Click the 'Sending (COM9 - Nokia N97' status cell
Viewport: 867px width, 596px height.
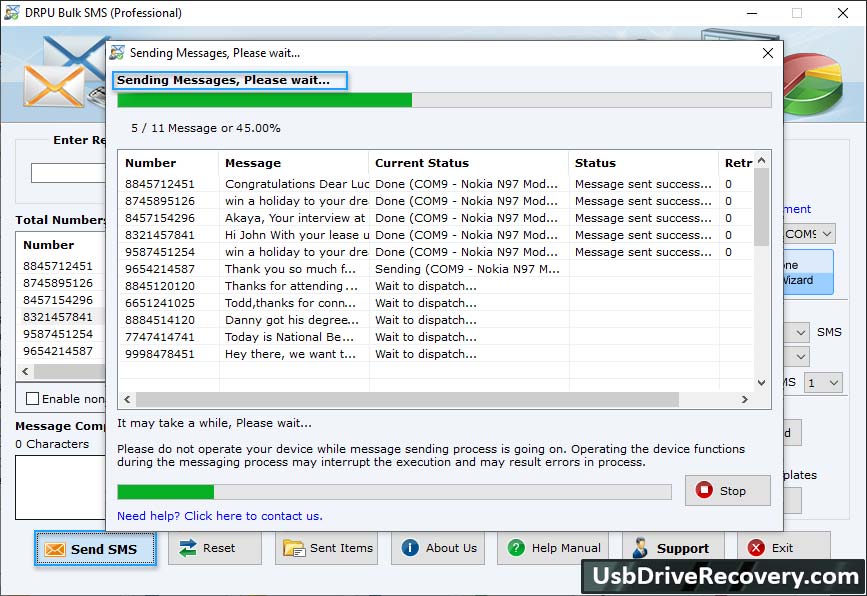coord(467,269)
